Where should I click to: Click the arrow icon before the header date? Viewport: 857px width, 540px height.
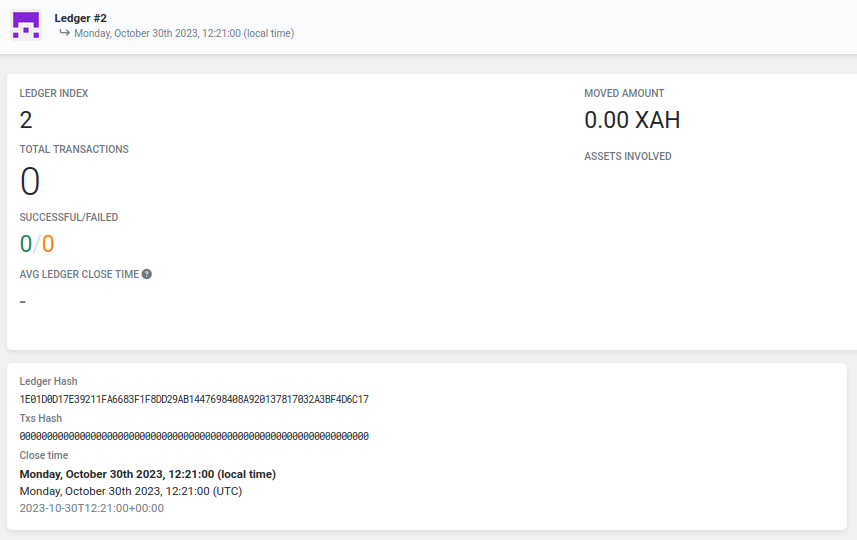click(64, 33)
